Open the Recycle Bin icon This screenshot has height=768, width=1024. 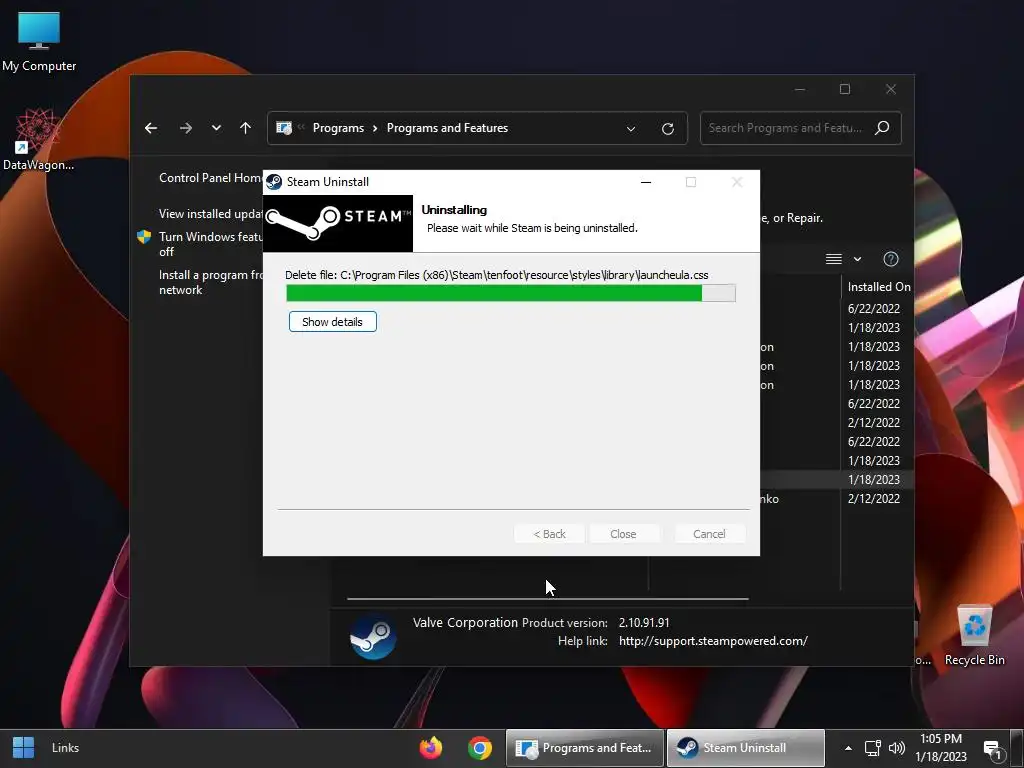pyautogui.click(x=974, y=635)
